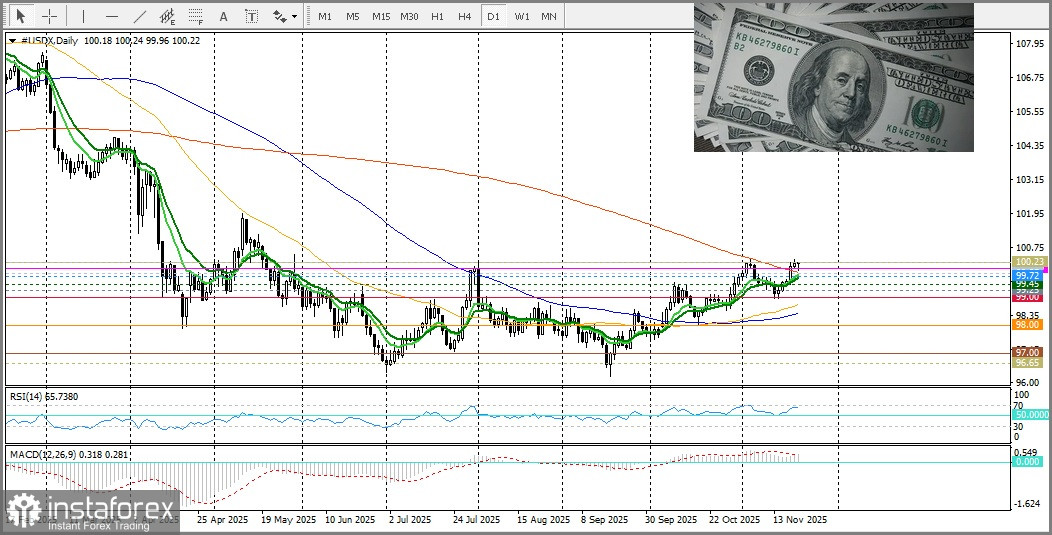This screenshot has height=535, width=1052.
Task: Click the RSI(14) 55.7380 indicator label
Action: (x=44, y=397)
